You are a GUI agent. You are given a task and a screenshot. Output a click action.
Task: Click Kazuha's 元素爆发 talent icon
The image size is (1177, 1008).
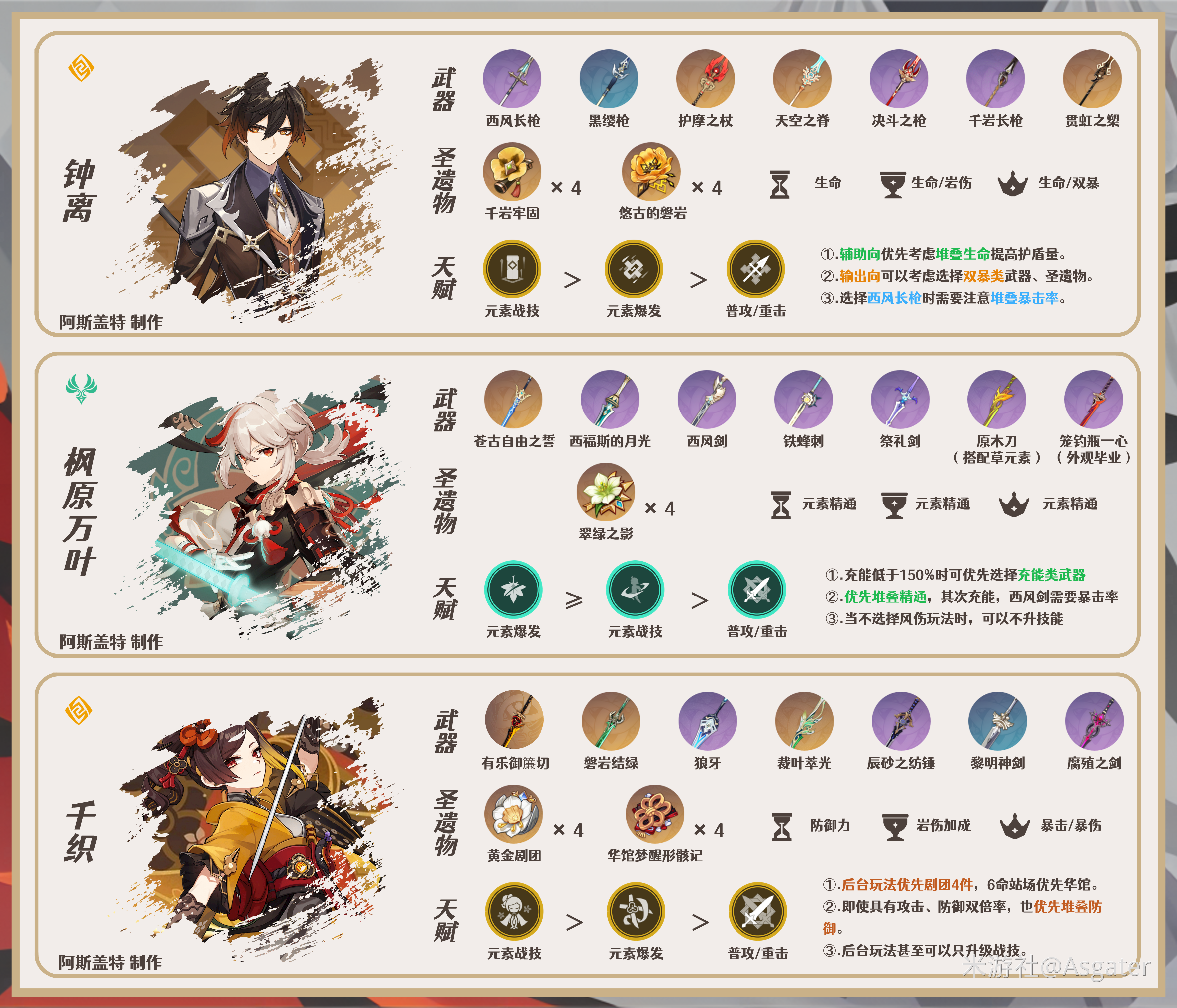point(513,590)
